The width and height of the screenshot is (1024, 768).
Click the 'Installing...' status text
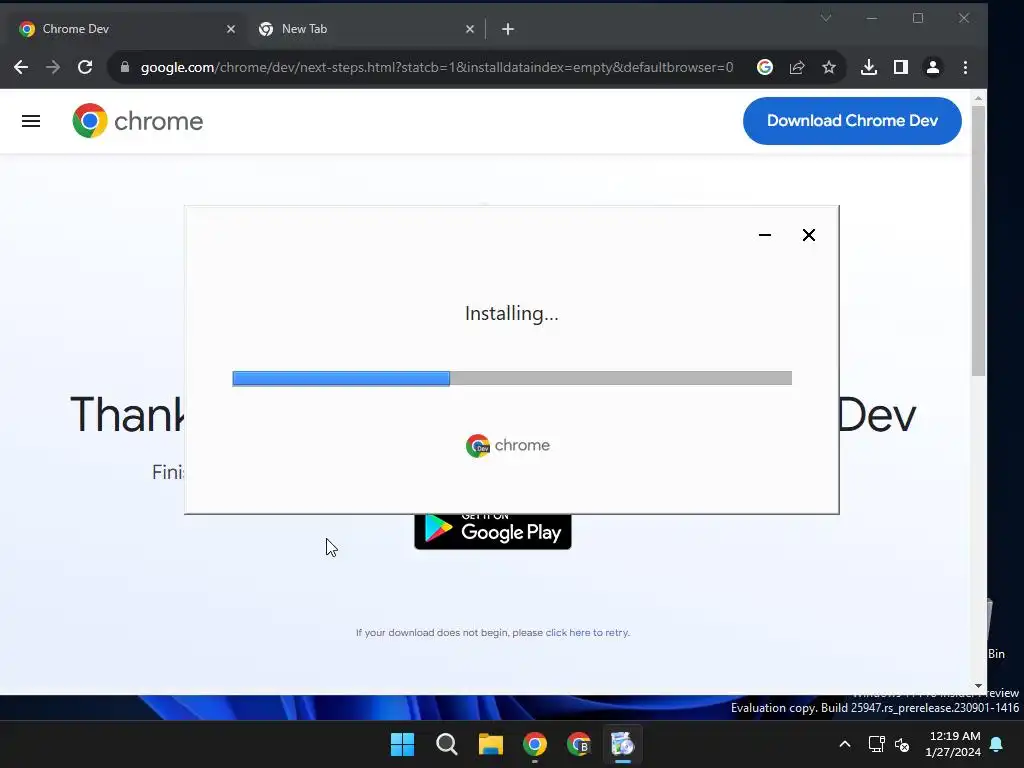pyautogui.click(x=512, y=314)
